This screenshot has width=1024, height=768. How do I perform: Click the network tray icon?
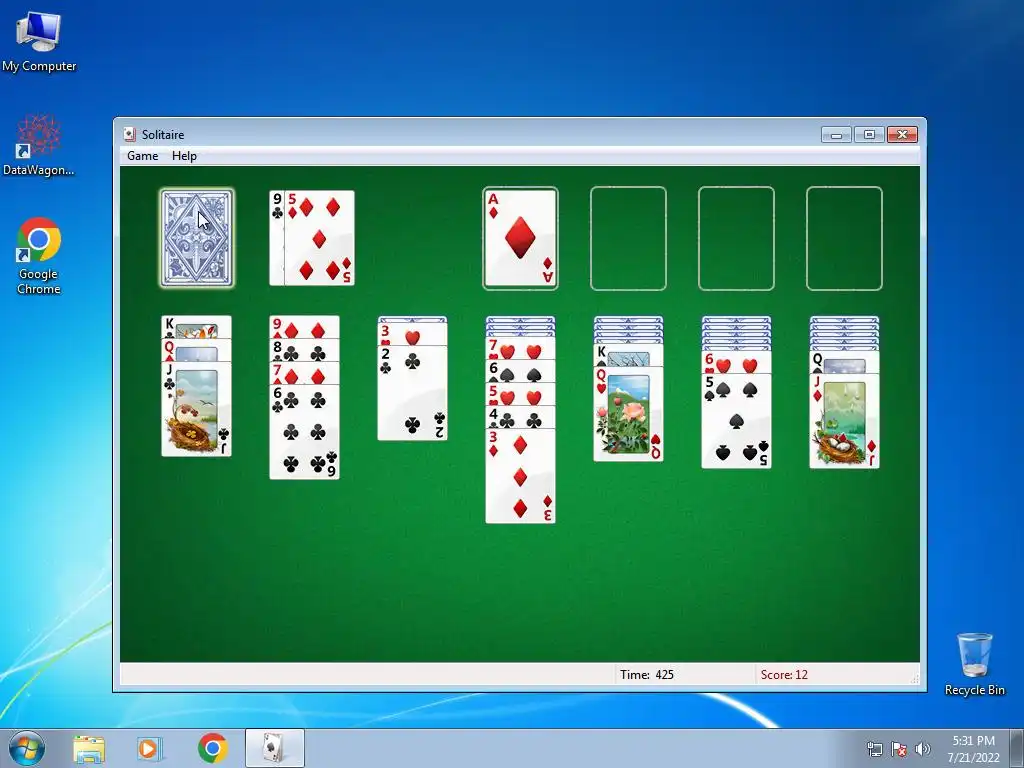874,749
